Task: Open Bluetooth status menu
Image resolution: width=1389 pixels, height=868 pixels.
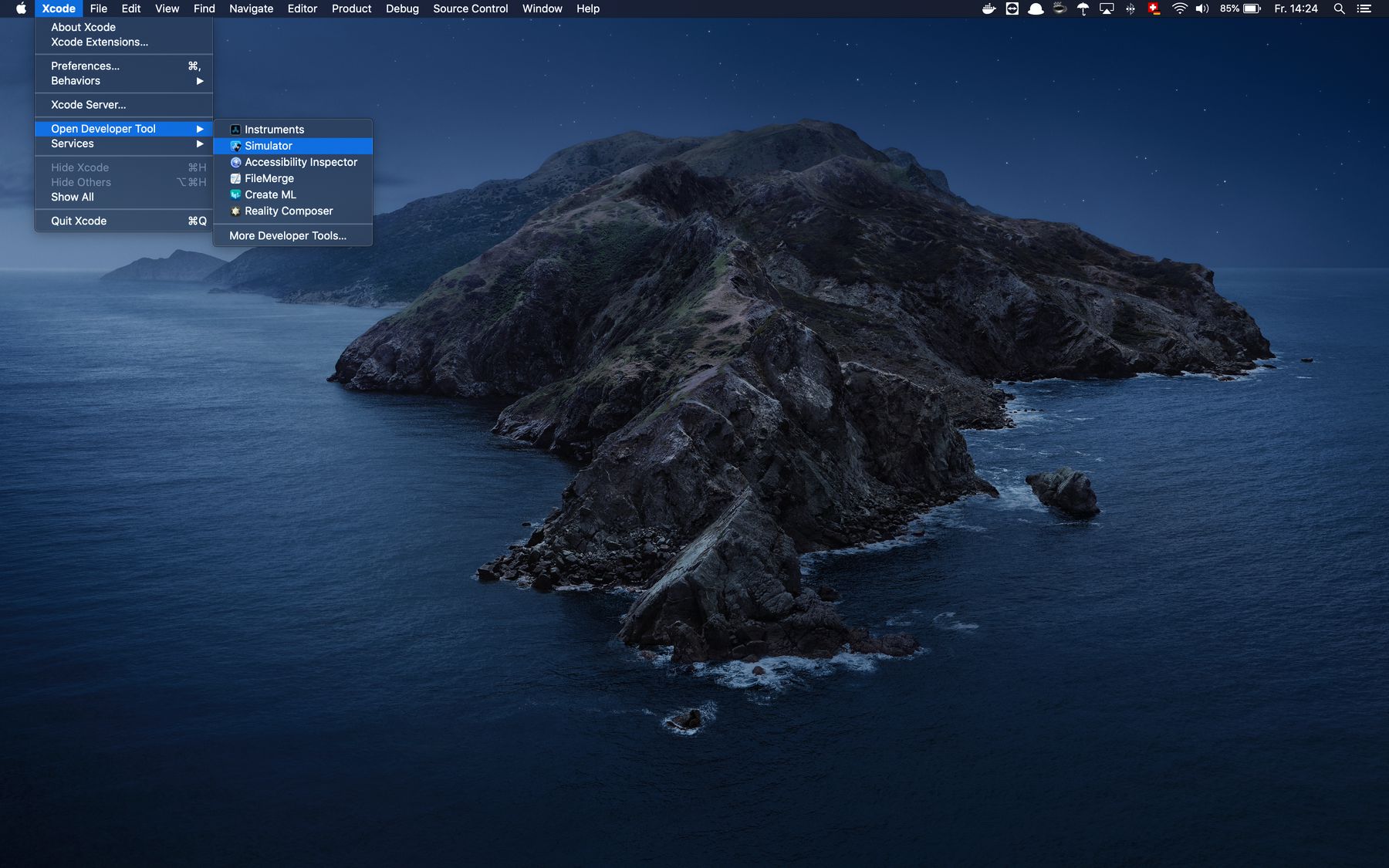Action: coord(1130,8)
